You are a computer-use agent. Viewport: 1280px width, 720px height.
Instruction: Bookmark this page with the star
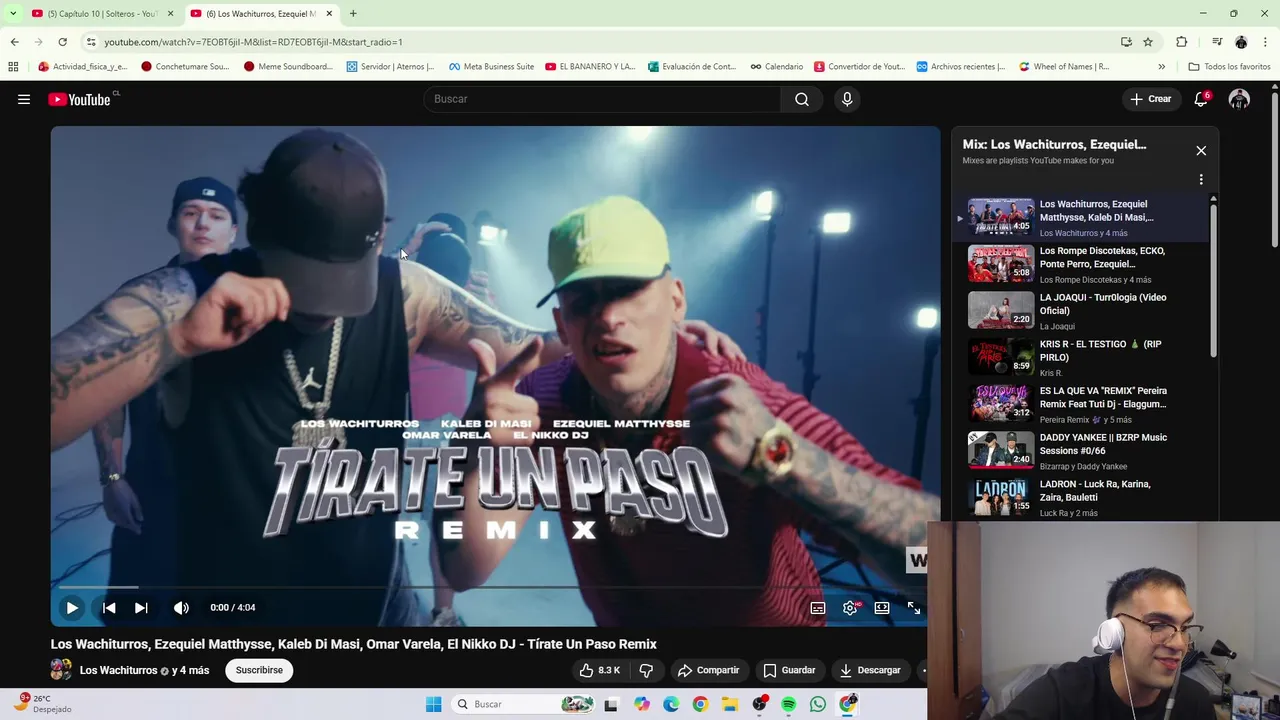[1148, 42]
